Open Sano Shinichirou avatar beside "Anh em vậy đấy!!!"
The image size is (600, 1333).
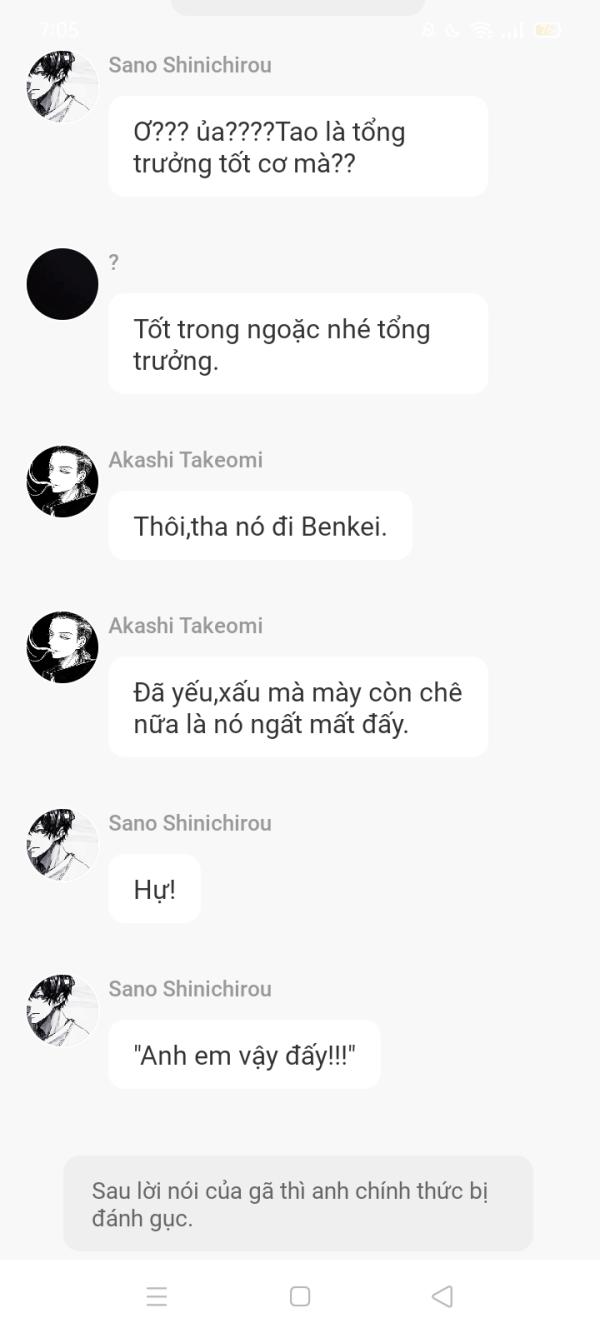pos(62,1010)
